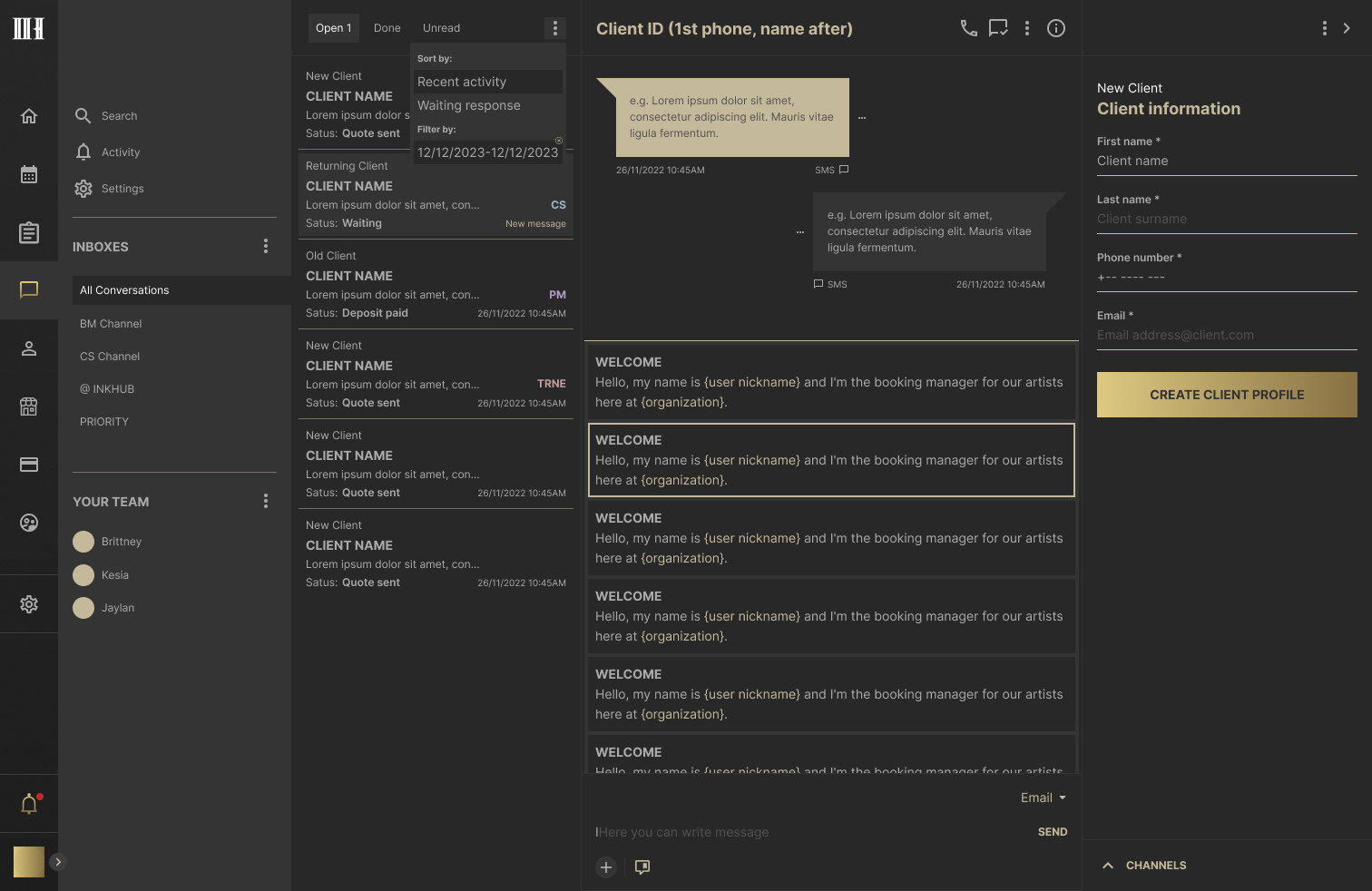
Task: Open the saved replies icon near plus
Action: tap(642, 867)
